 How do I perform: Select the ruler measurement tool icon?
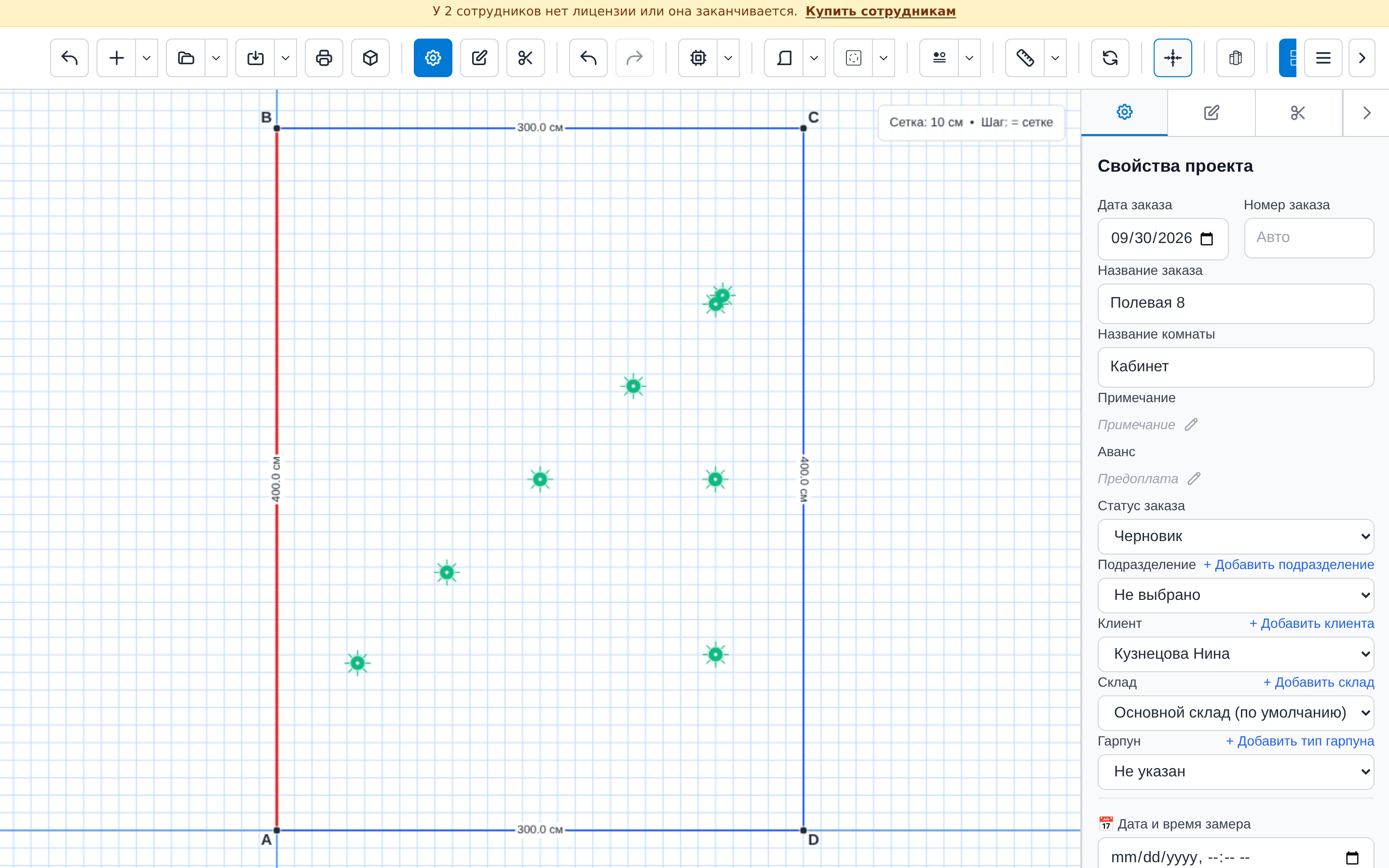coord(1025,58)
